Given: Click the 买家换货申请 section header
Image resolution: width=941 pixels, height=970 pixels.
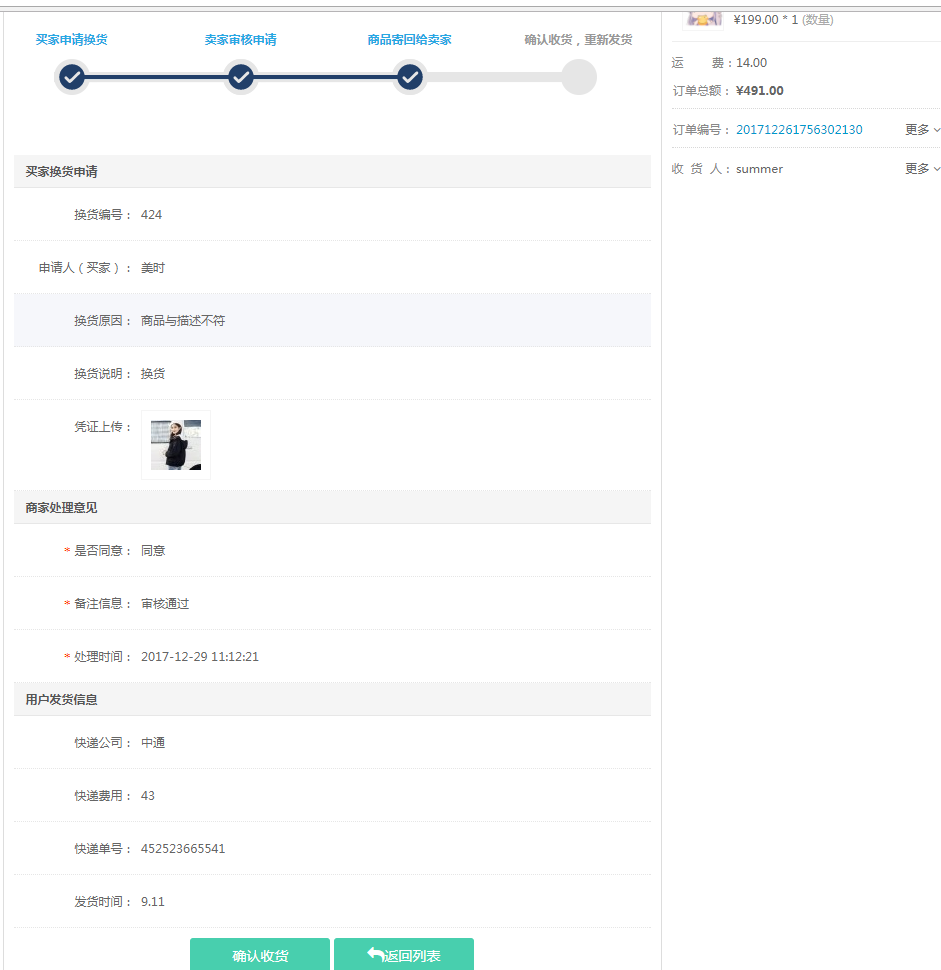Looking at the screenshot, I should click(x=61, y=172).
